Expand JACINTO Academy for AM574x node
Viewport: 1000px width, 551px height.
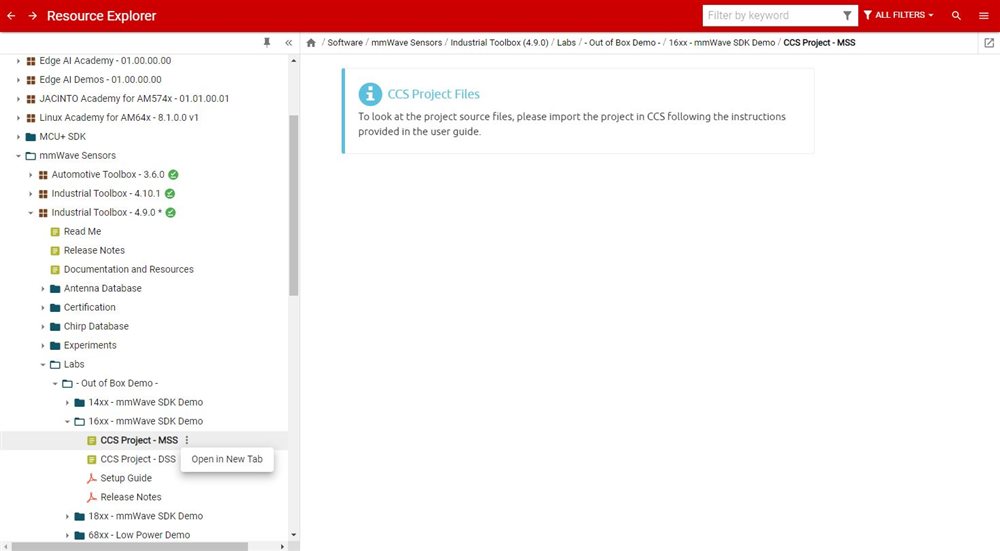[x=18, y=99]
